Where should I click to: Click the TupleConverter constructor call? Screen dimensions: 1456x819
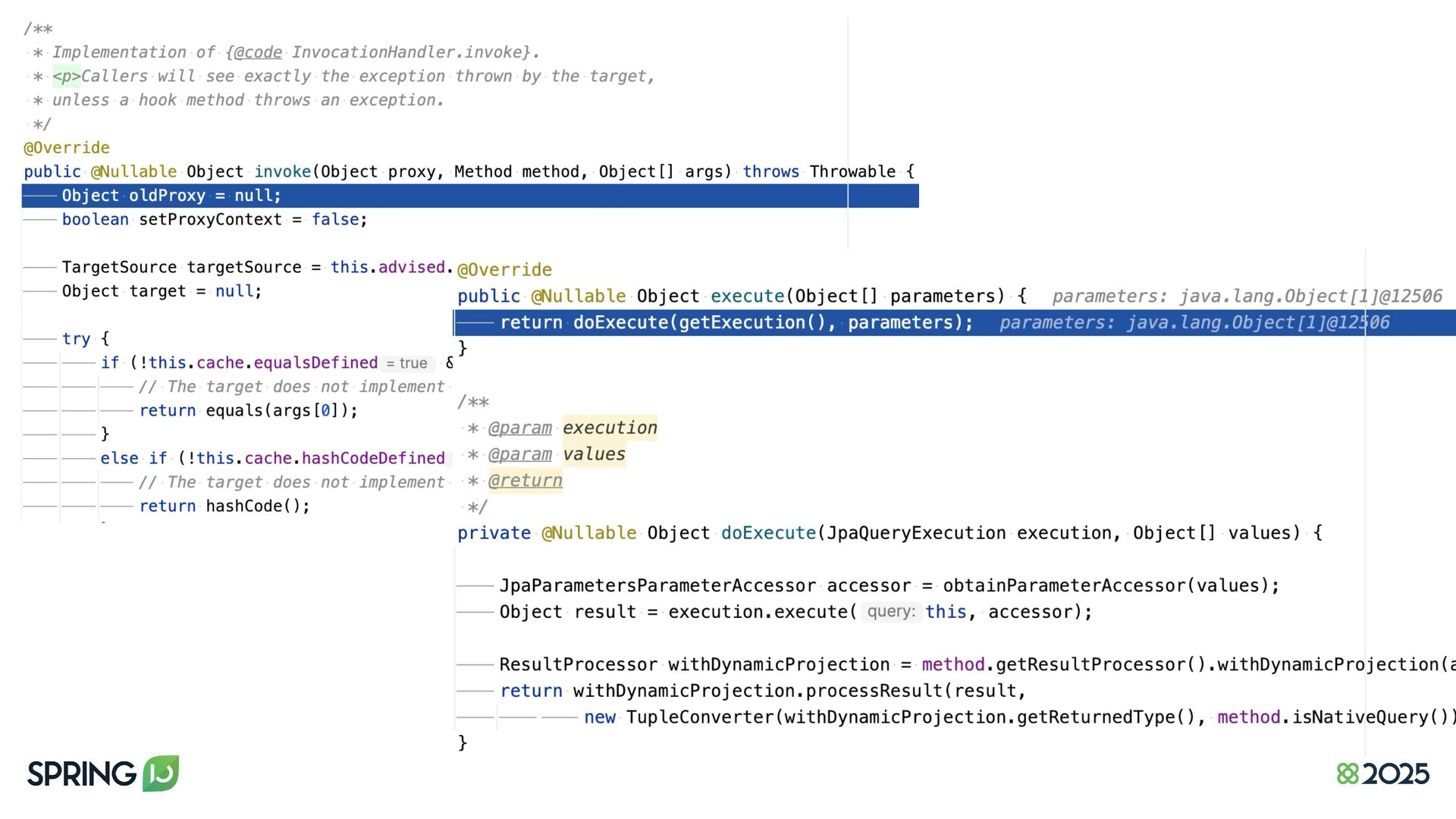pos(700,717)
